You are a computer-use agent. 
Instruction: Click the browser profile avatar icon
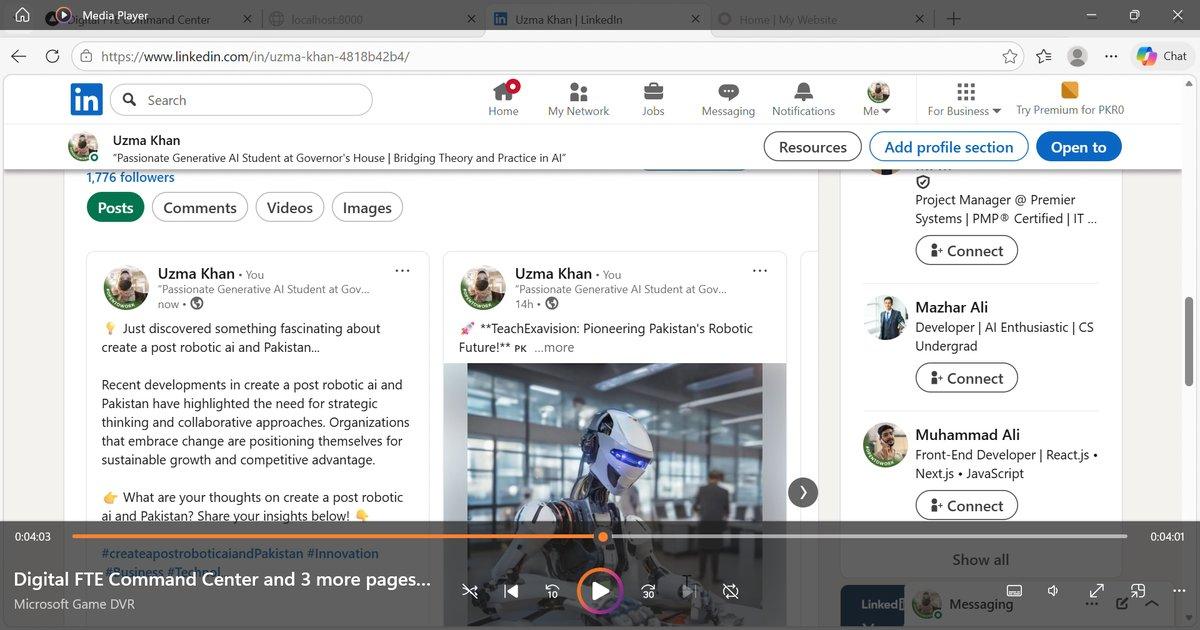pyautogui.click(x=1077, y=57)
